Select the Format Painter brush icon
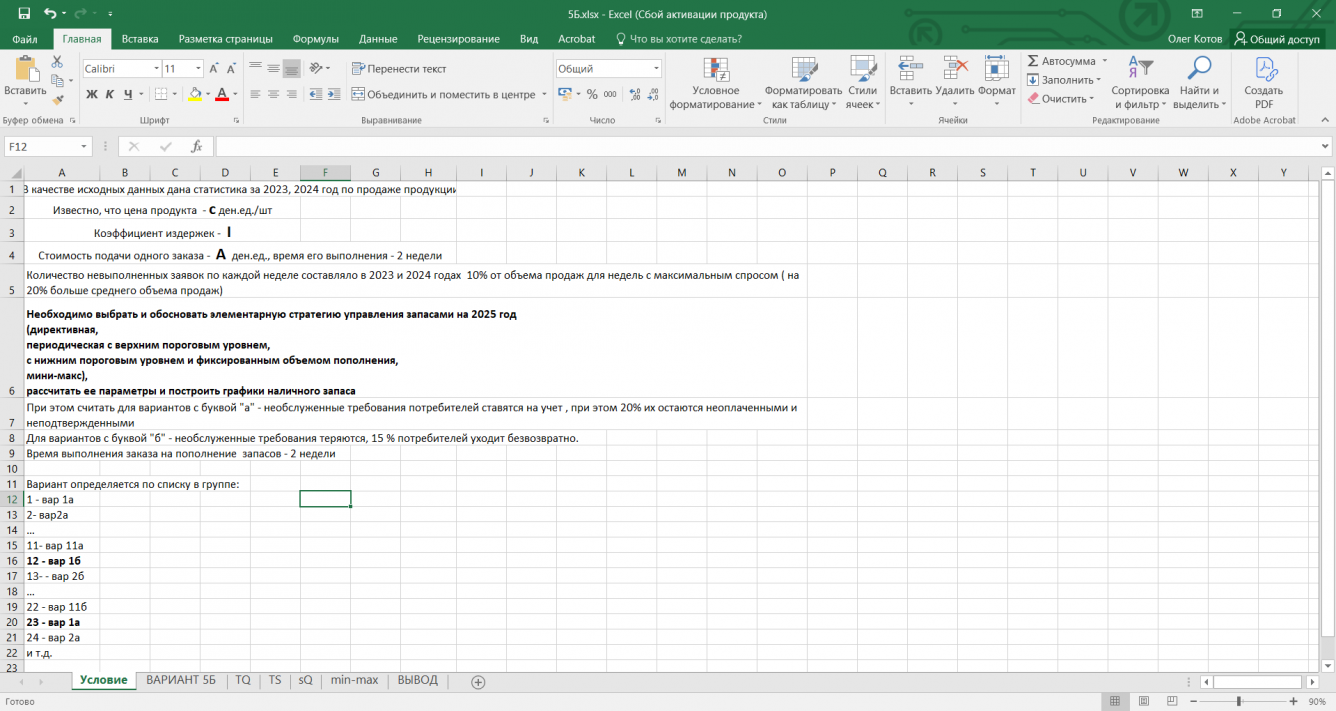Viewport: 1336px width, 711px height. (x=57, y=99)
